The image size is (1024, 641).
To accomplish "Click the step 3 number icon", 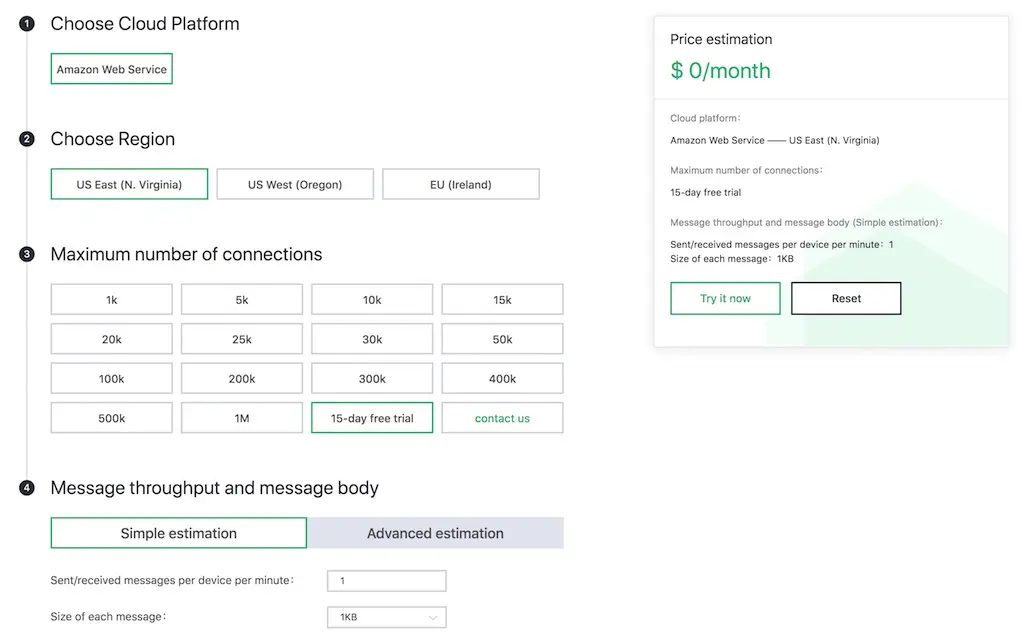I will [x=27, y=254].
